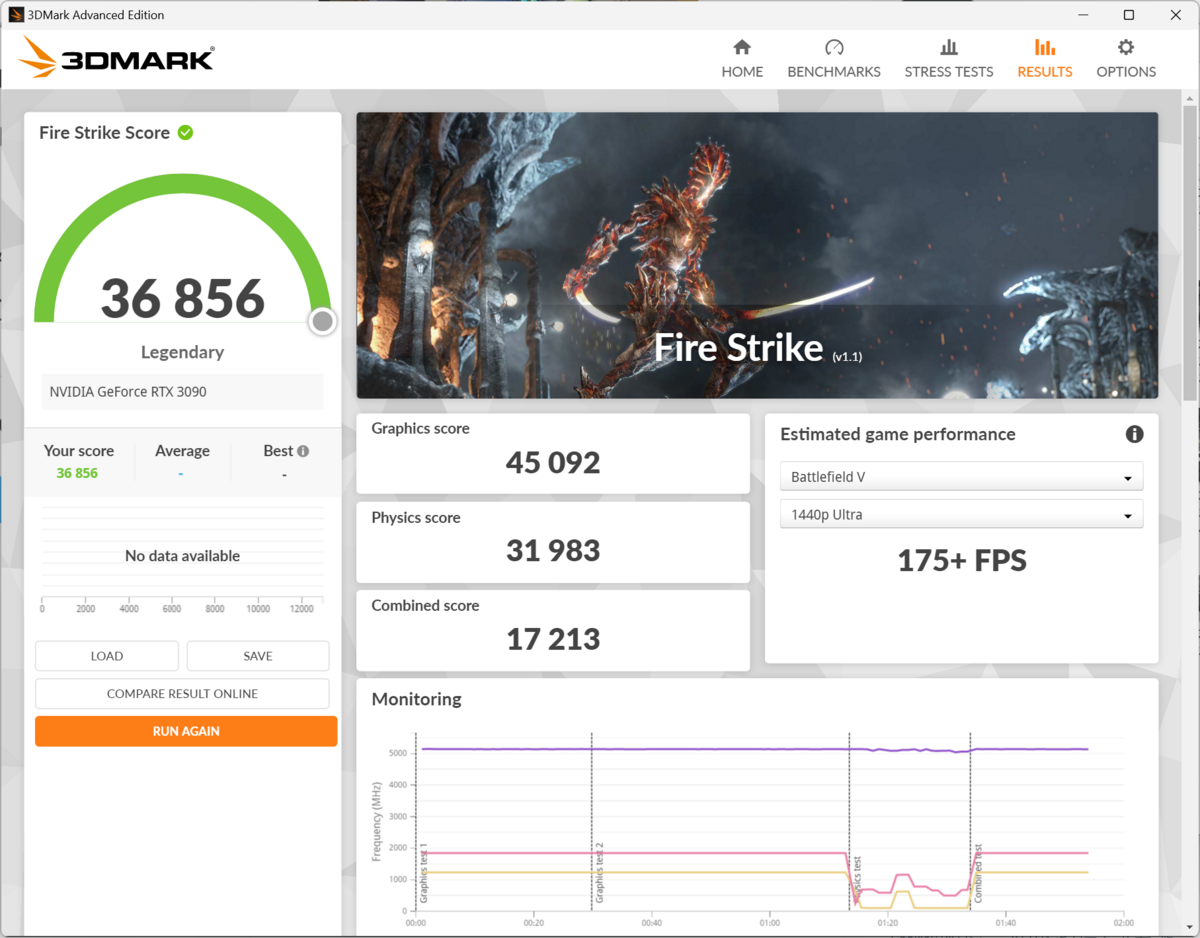
Task: Click the No data available text
Action: pos(182,556)
